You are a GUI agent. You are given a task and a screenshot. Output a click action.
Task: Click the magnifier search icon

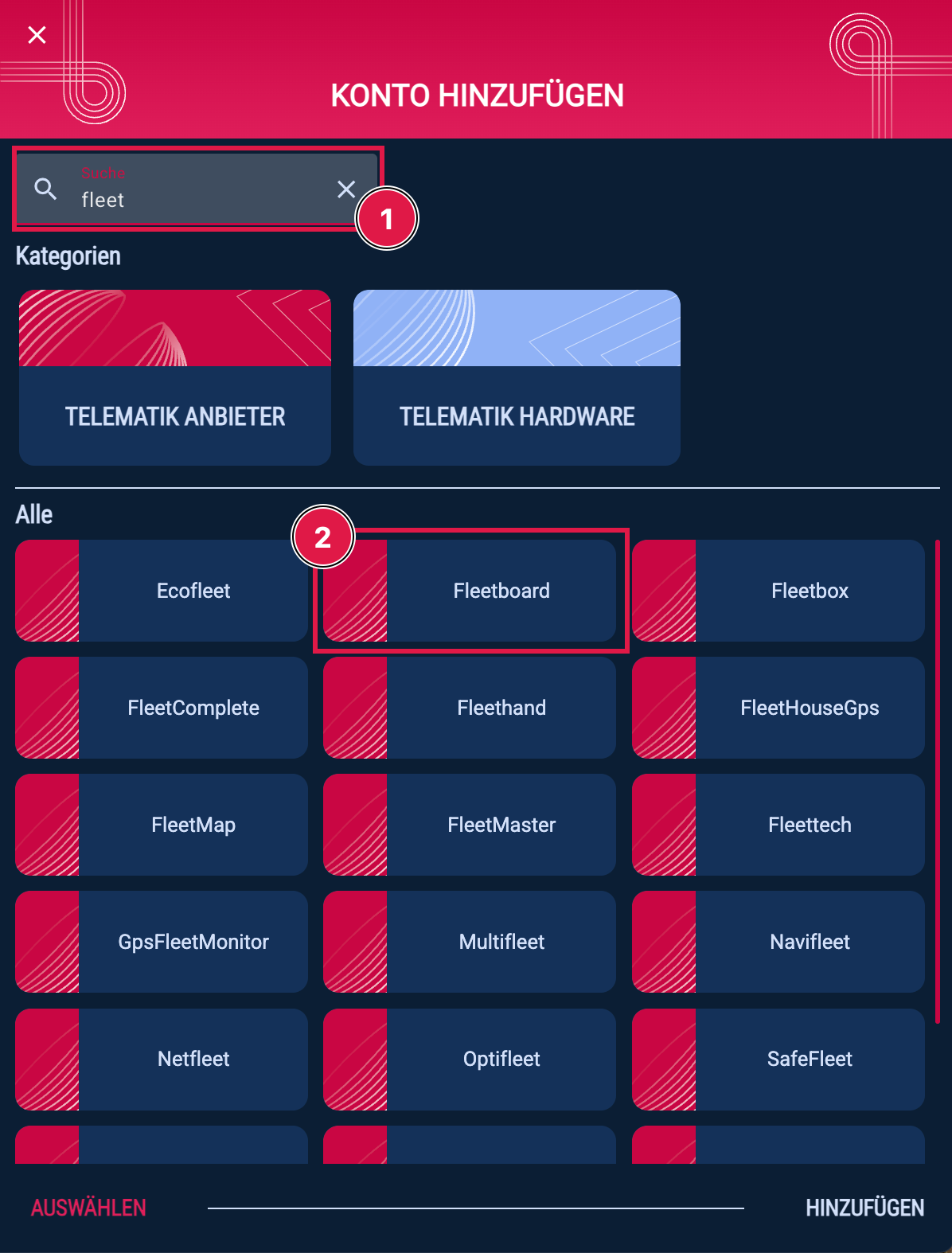tap(45, 189)
